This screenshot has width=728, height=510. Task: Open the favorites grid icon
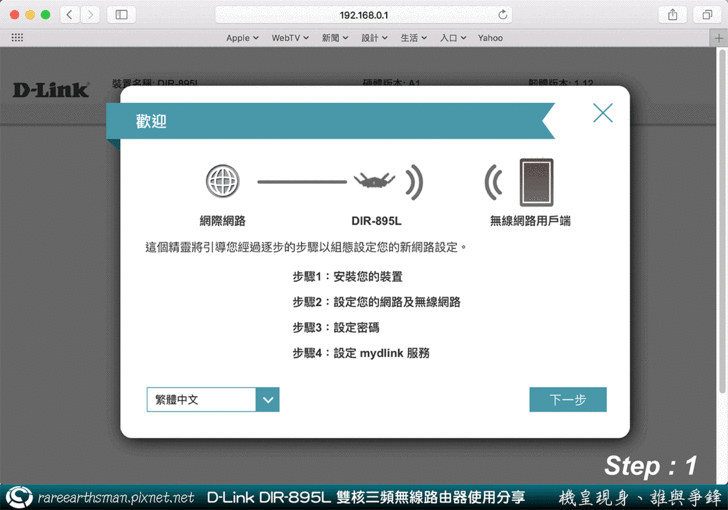17,38
